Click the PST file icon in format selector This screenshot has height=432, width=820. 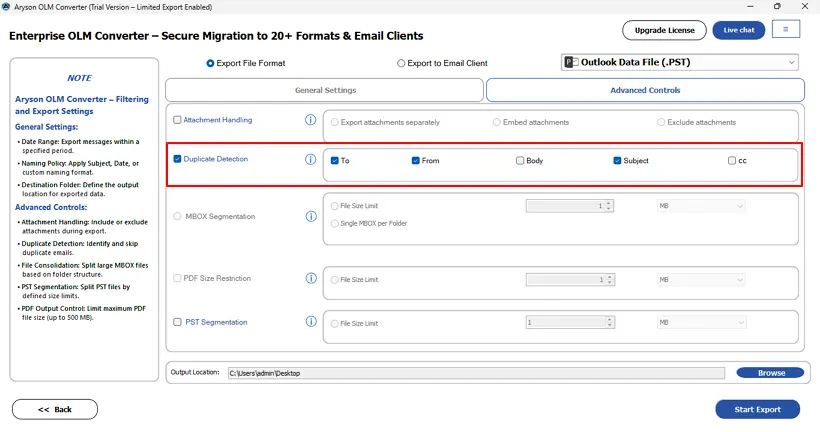point(572,62)
